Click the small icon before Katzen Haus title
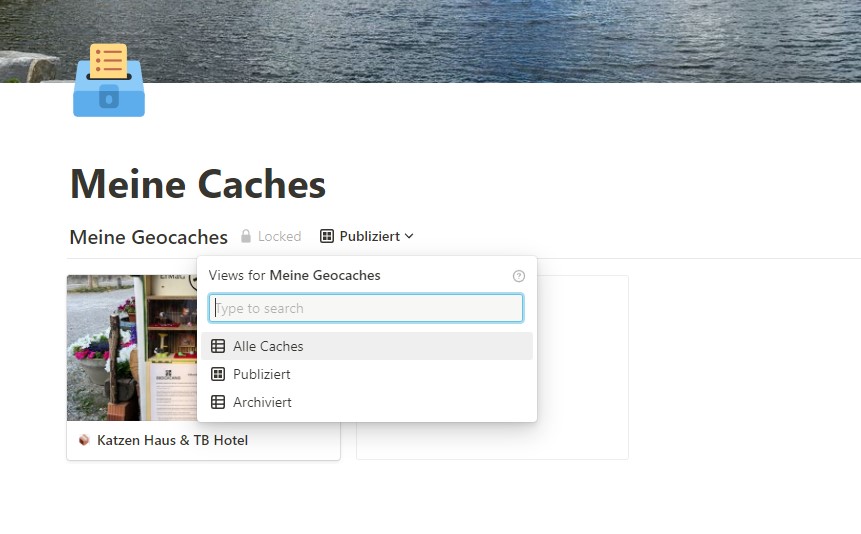Viewport: 861px width, 534px height. [84, 440]
